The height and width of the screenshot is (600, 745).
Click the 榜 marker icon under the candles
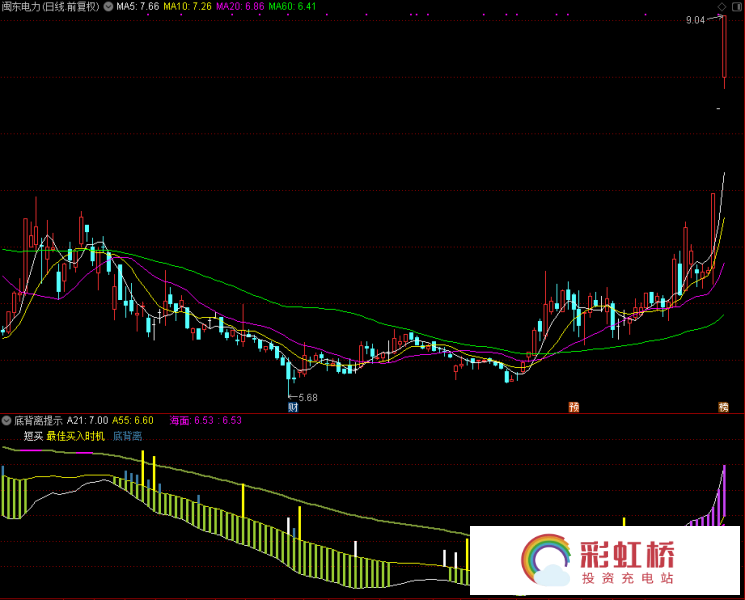coord(723,407)
